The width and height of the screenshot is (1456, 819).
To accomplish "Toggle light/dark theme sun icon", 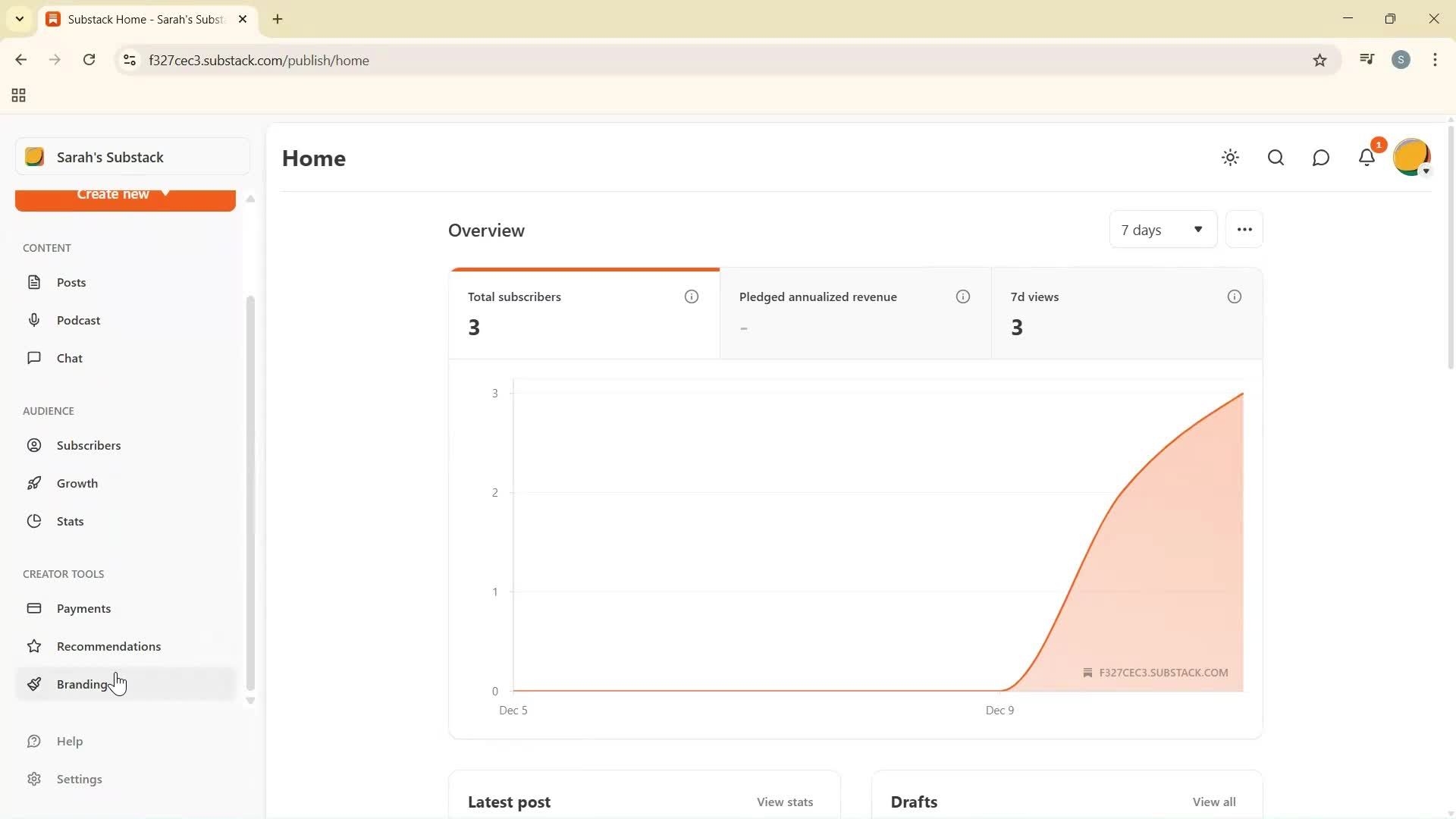I will coord(1230,158).
